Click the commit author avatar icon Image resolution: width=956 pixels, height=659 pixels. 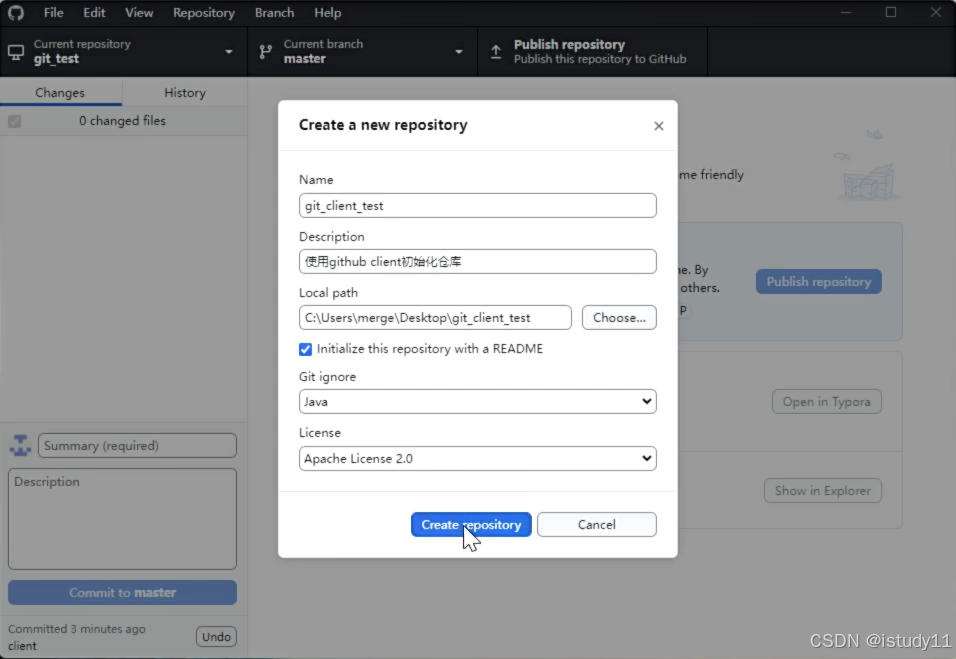point(21,446)
